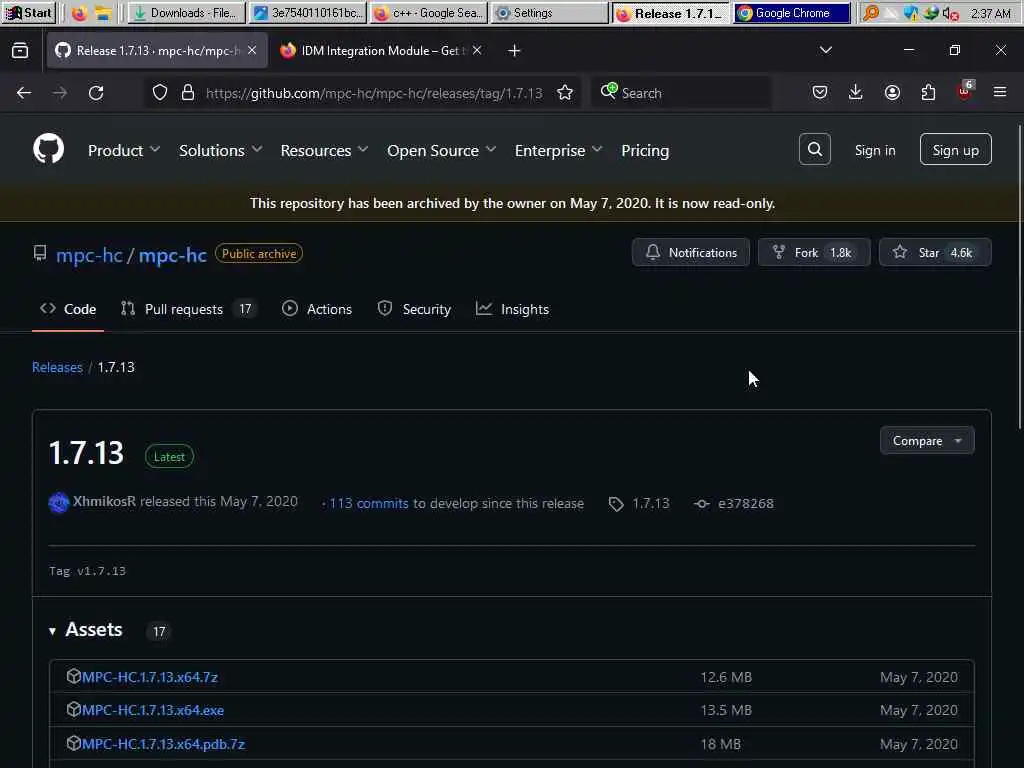The width and height of the screenshot is (1024, 768).
Task: Fork the repository with Fork button
Action: click(814, 252)
